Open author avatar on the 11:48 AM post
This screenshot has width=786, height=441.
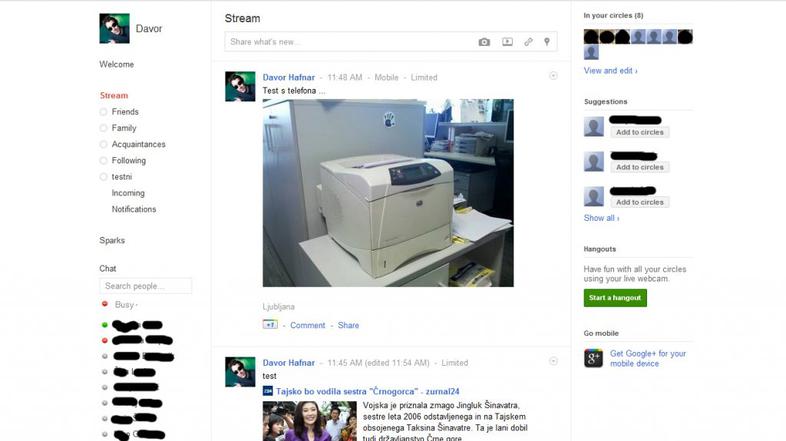click(x=240, y=87)
